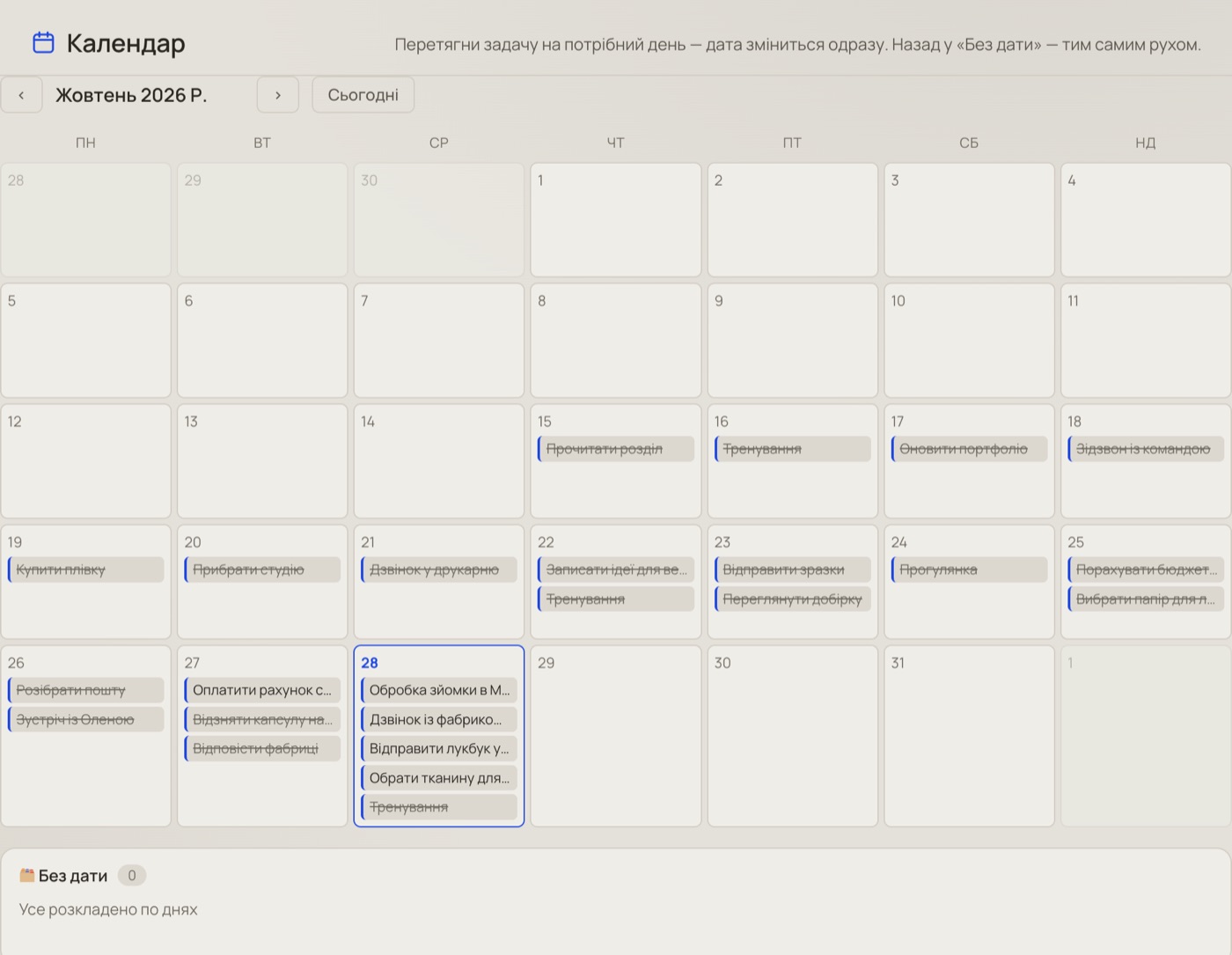Click completed task Зустріч із Оленою
The height and width of the screenshot is (955, 1232).
(85, 719)
